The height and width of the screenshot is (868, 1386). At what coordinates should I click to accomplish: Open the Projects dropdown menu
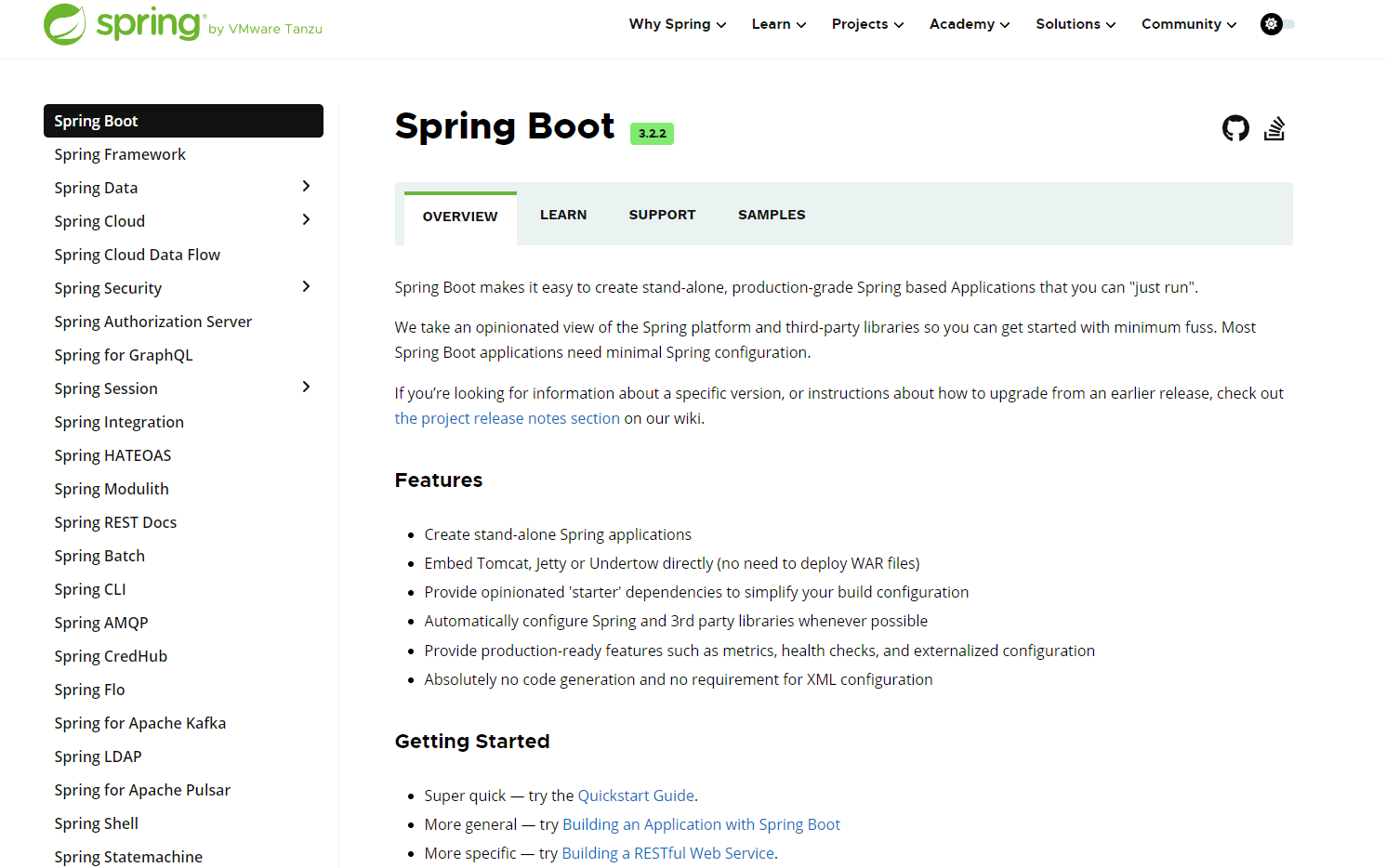coord(867,24)
